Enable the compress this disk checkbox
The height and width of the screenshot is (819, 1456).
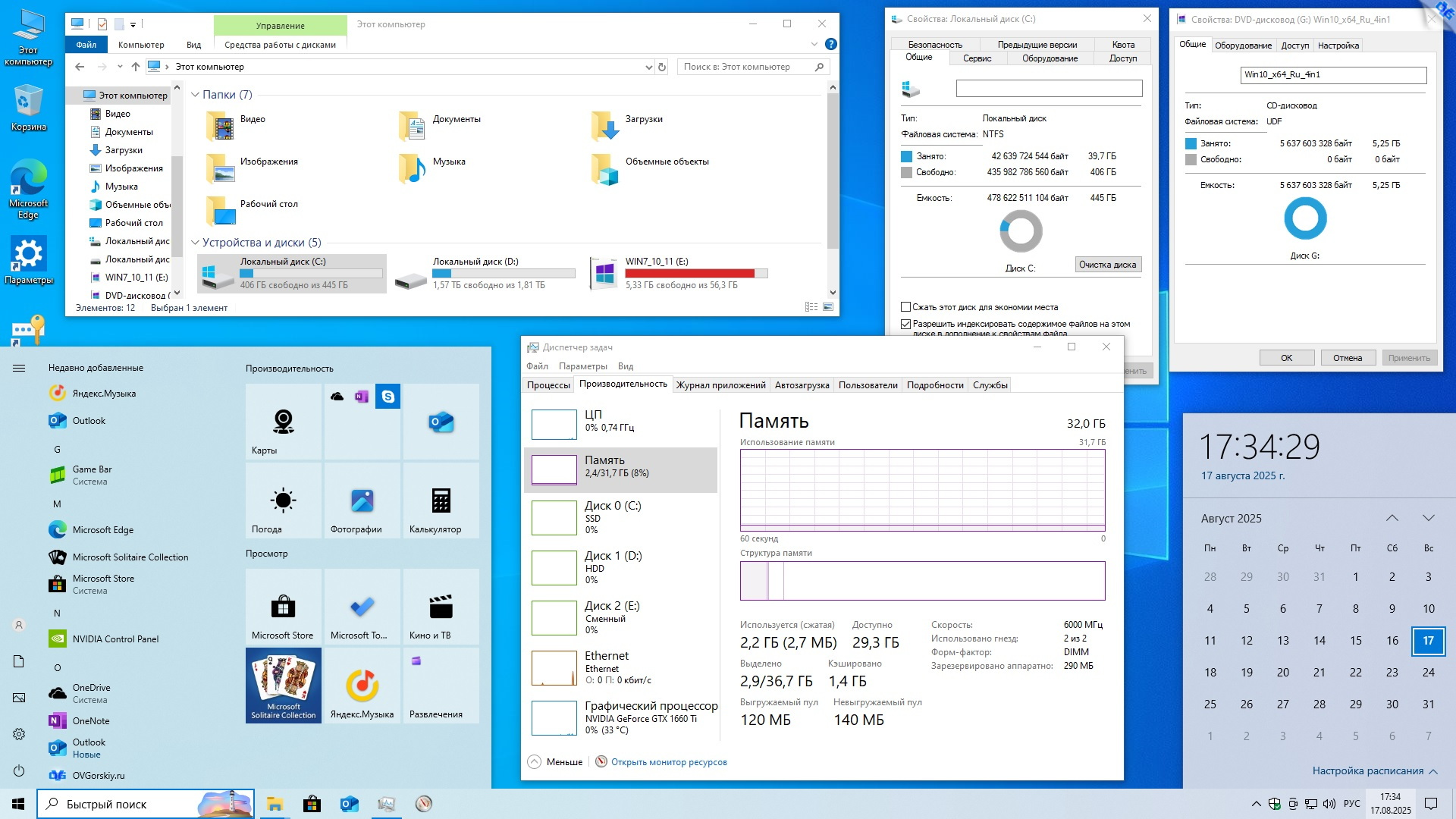click(905, 307)
